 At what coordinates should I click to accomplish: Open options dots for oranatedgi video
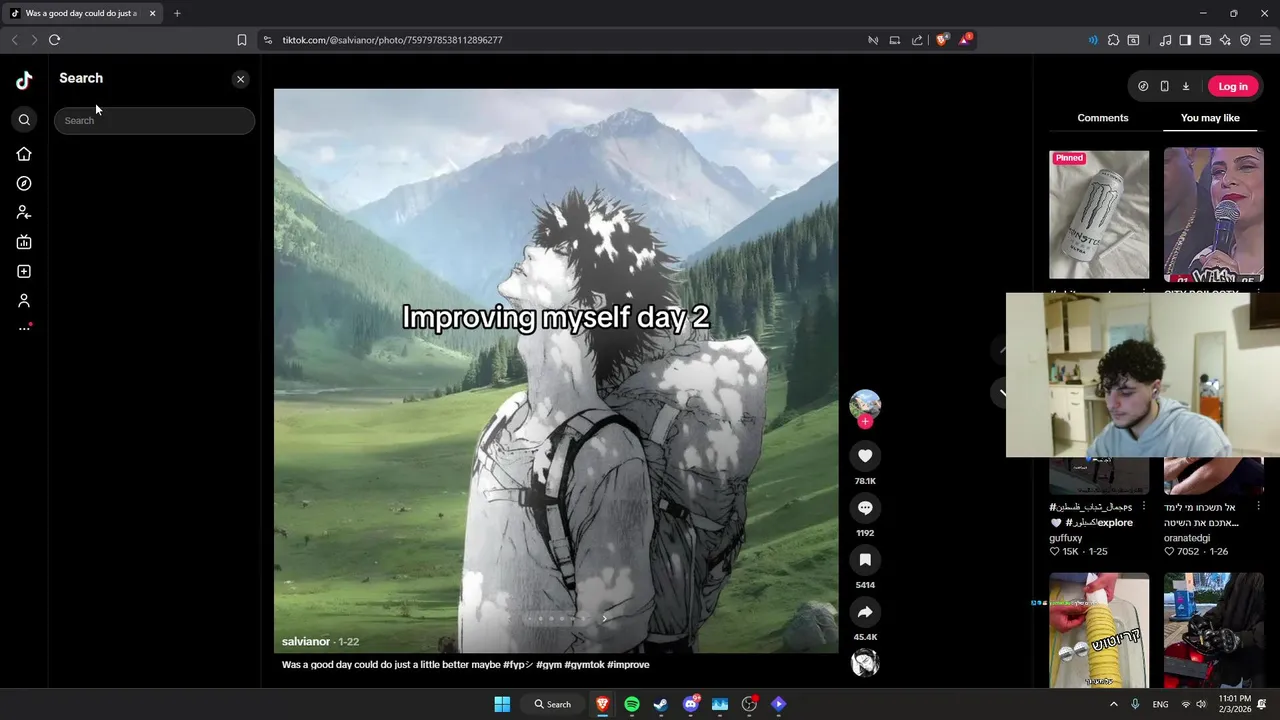(x=1258, y=507)
